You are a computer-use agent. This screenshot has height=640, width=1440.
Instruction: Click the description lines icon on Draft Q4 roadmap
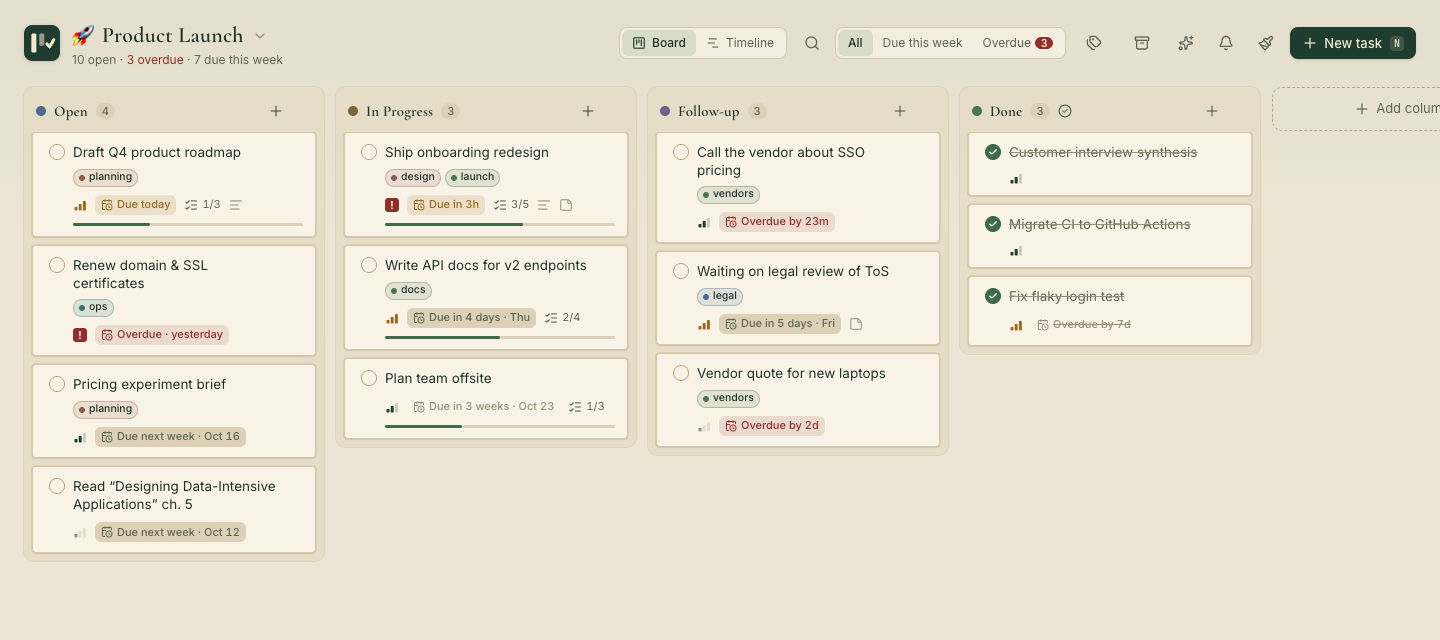[x=236, y=205]
